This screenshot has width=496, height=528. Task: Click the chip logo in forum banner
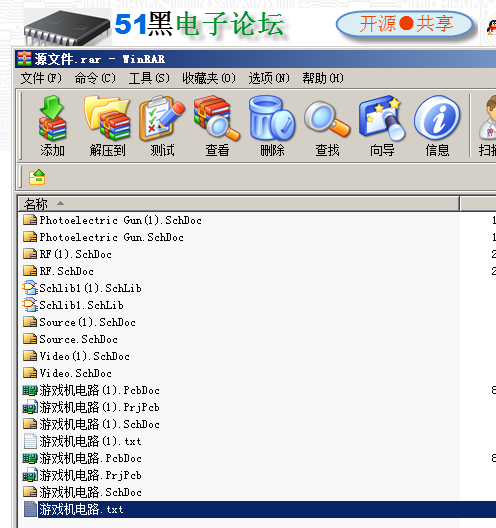[67, 28]
